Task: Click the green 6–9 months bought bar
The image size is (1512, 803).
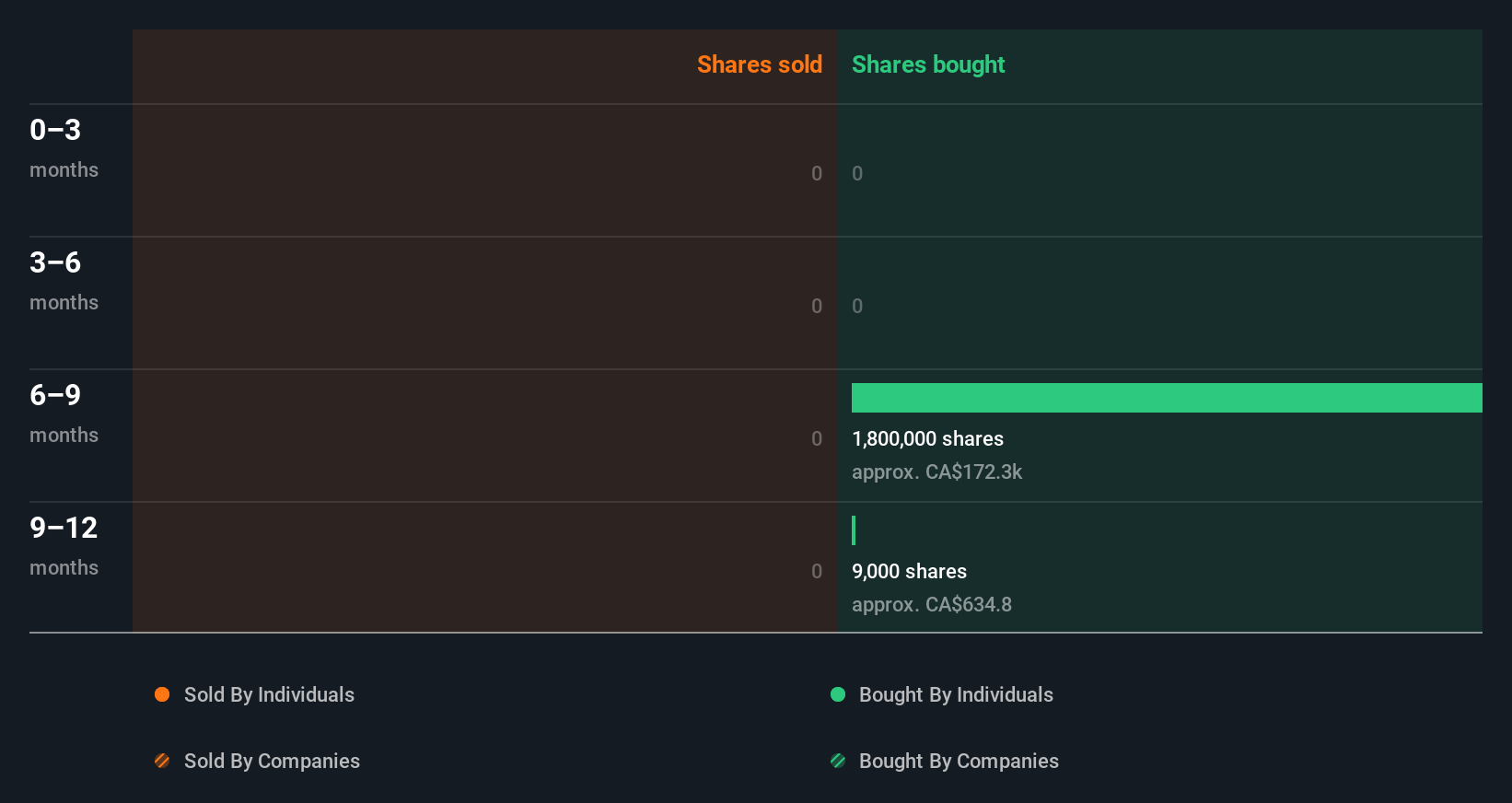Action: (1167, 398)
